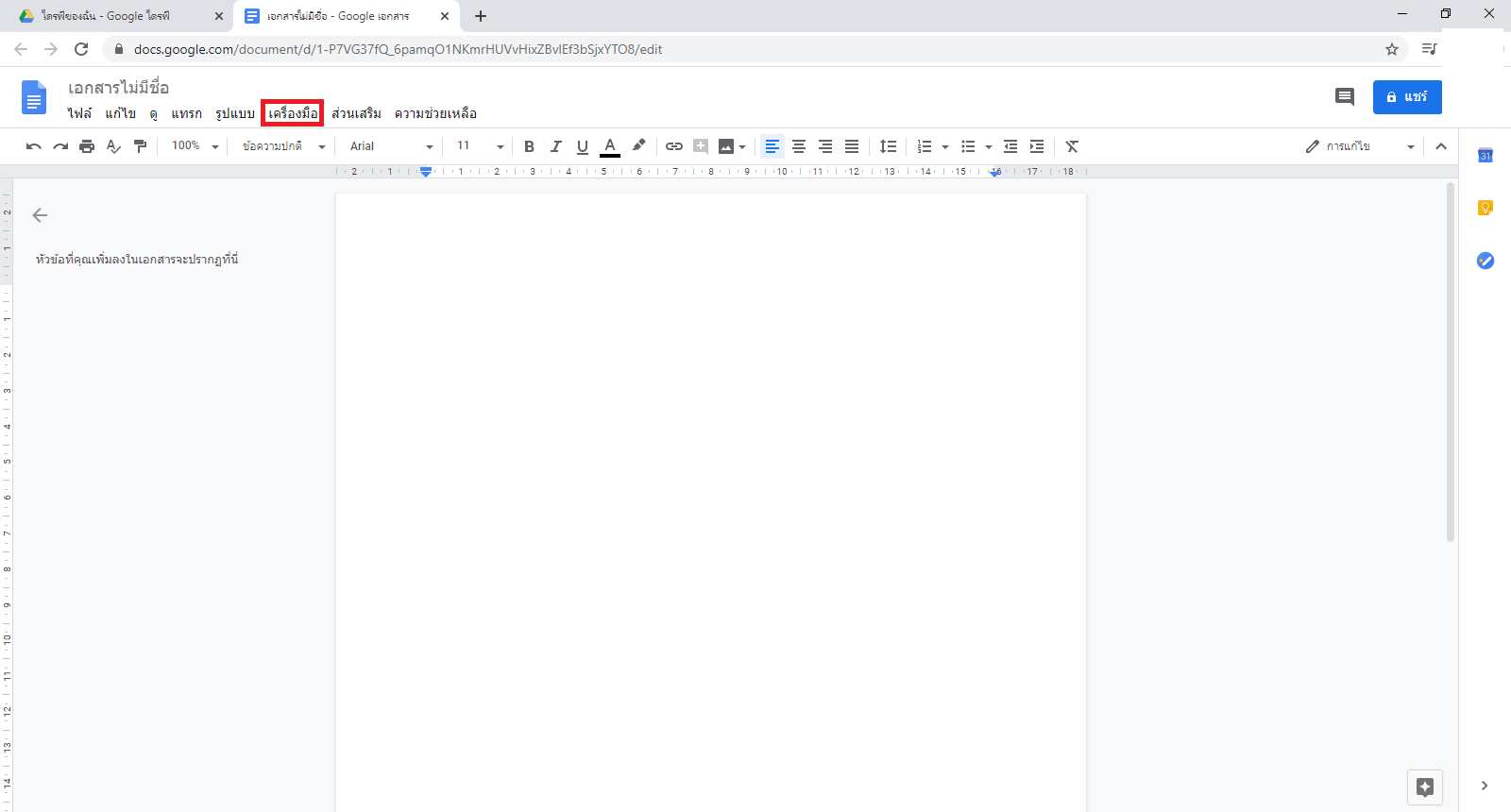Hide the menus with up chevron

[x=1441, y=146]
